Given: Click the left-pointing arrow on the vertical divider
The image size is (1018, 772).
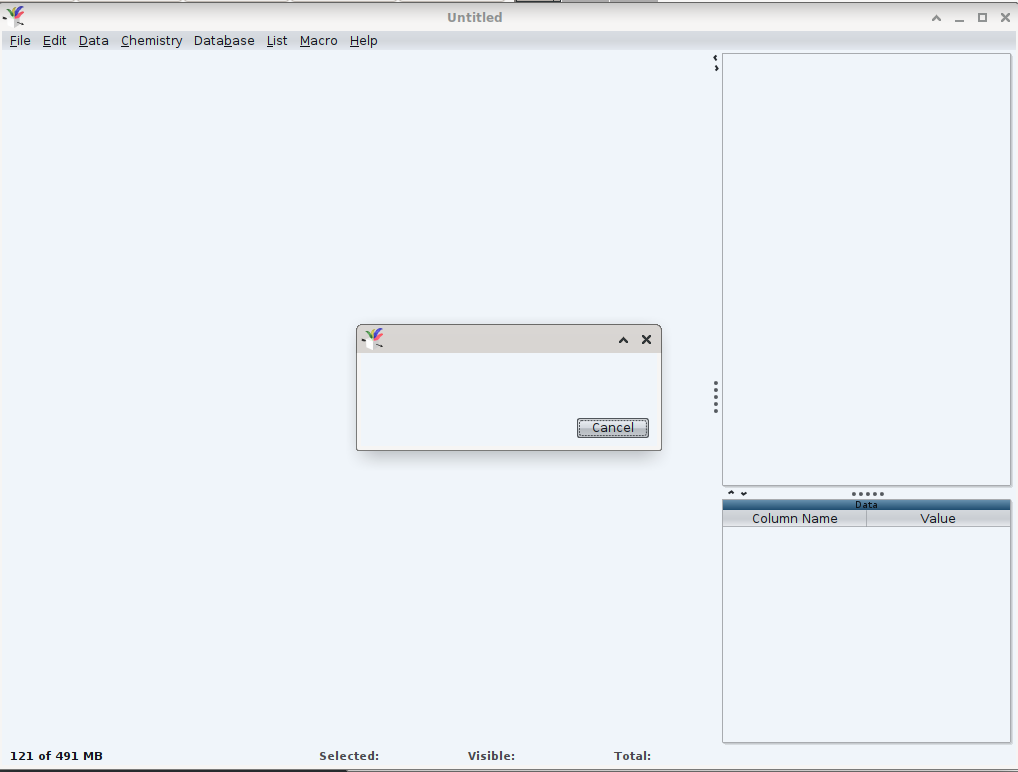Looking at the screenshot, I should [x=715, y=58].
